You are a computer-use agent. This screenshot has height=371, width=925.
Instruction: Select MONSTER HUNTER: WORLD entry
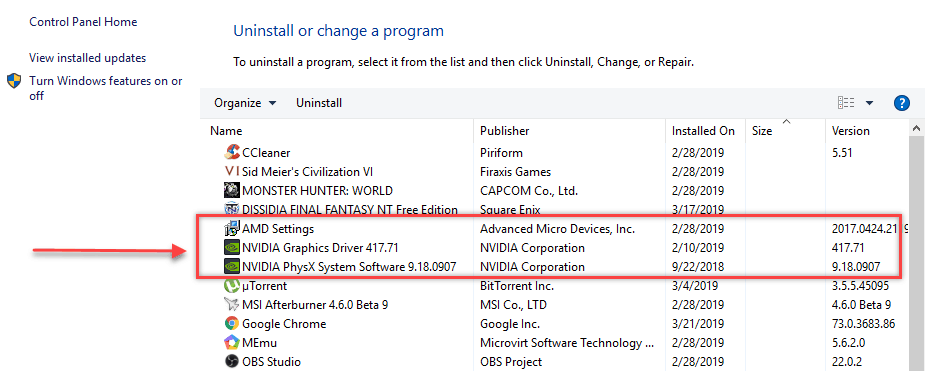click(x=317, y=191)
